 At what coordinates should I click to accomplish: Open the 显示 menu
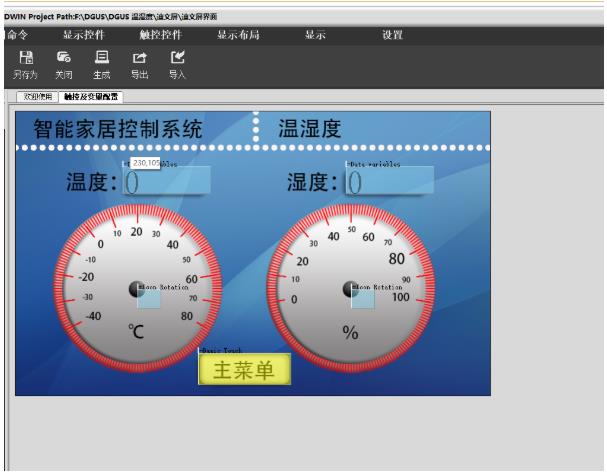tap(315, 35)
